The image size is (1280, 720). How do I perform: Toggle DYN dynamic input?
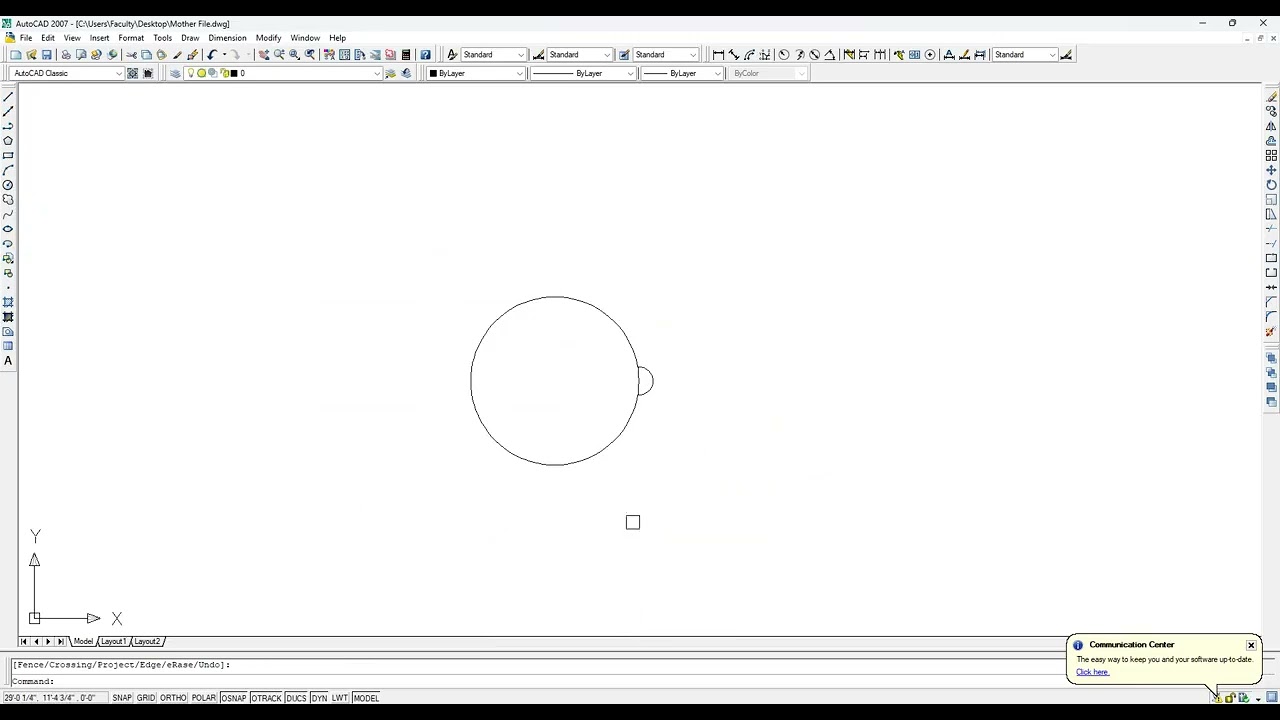coord(319,698)
